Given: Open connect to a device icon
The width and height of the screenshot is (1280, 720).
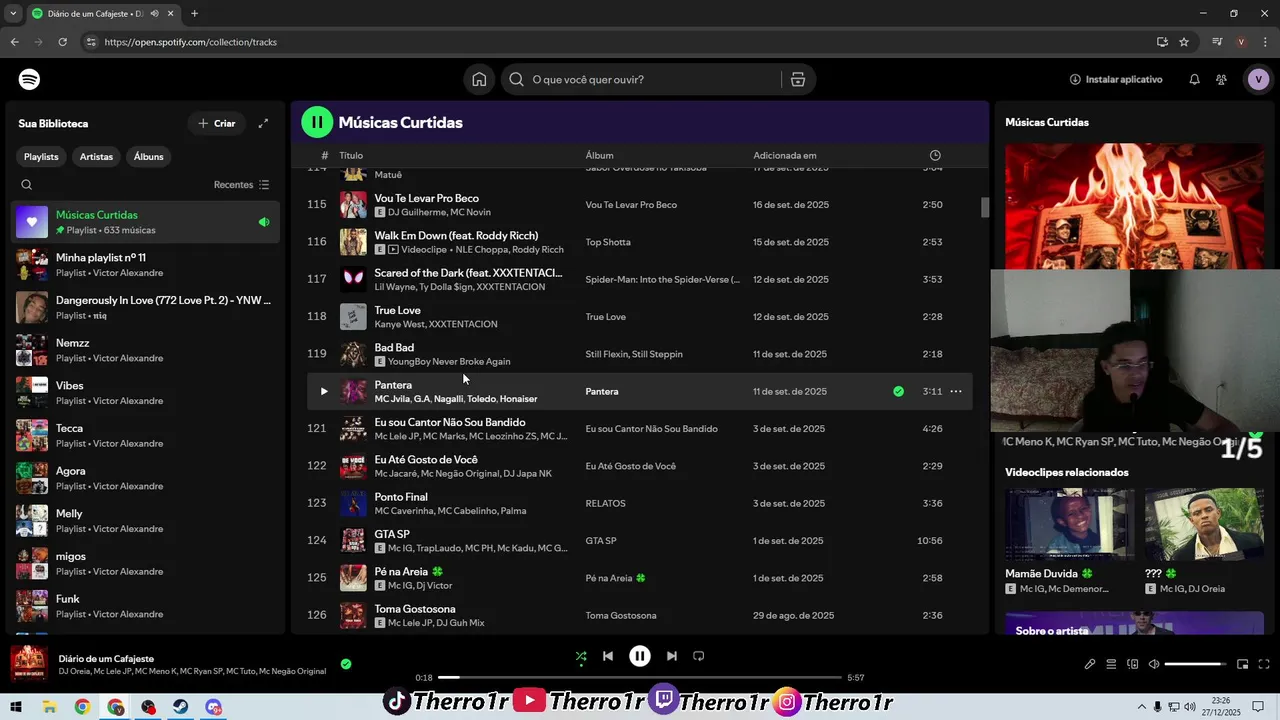Looking at the screenshot, I should (x=1133, y=664).
